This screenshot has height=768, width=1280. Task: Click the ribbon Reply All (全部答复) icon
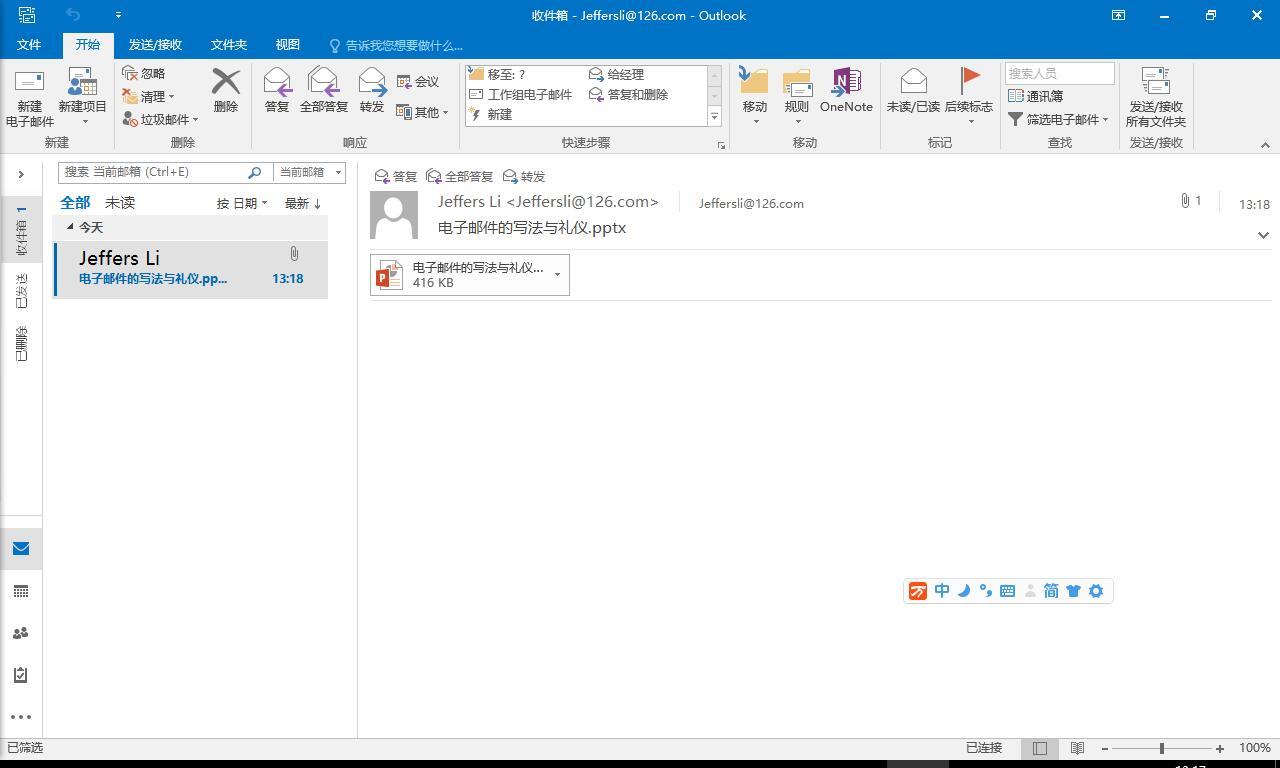tap(323, 82)
